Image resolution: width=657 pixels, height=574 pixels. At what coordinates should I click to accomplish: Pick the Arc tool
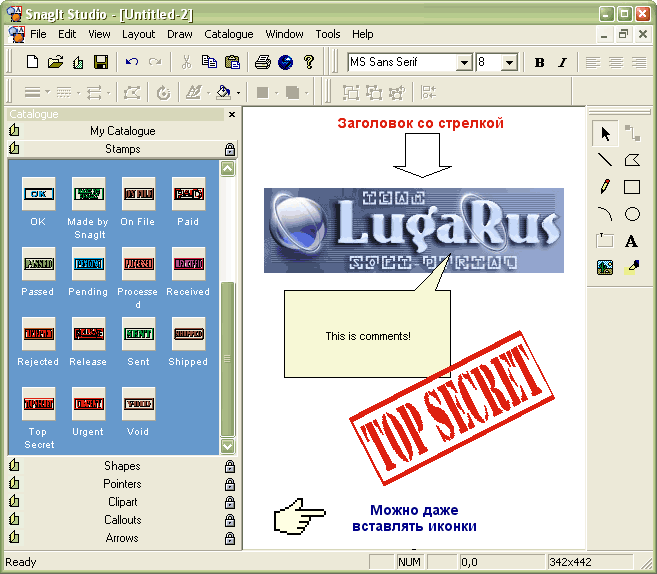(605, 214)
